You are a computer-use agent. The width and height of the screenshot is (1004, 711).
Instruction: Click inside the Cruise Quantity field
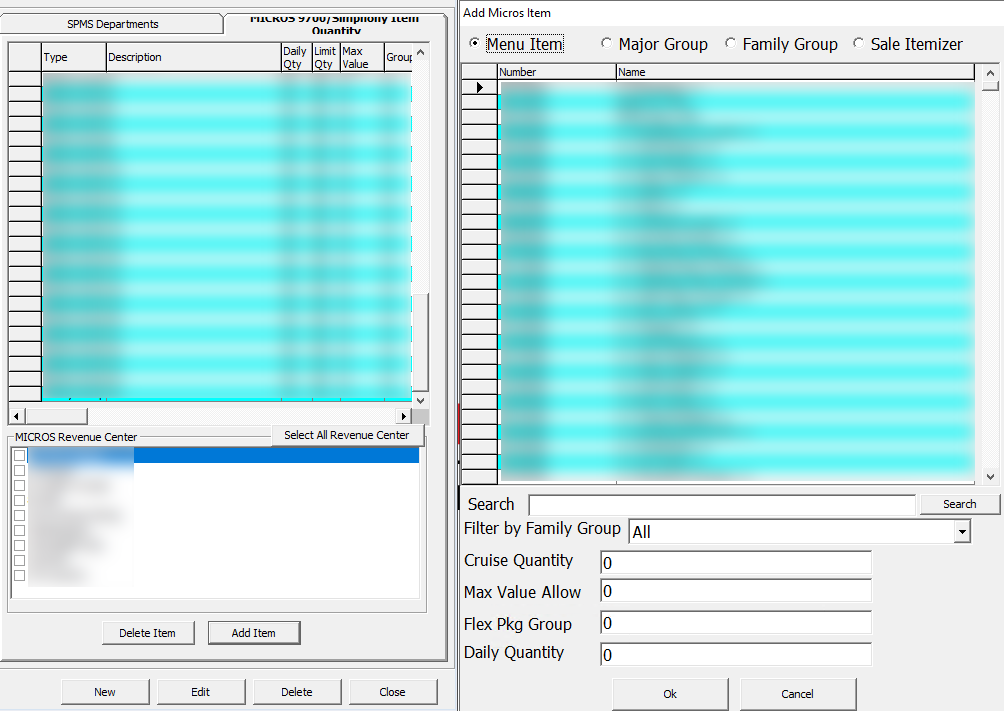736,562
